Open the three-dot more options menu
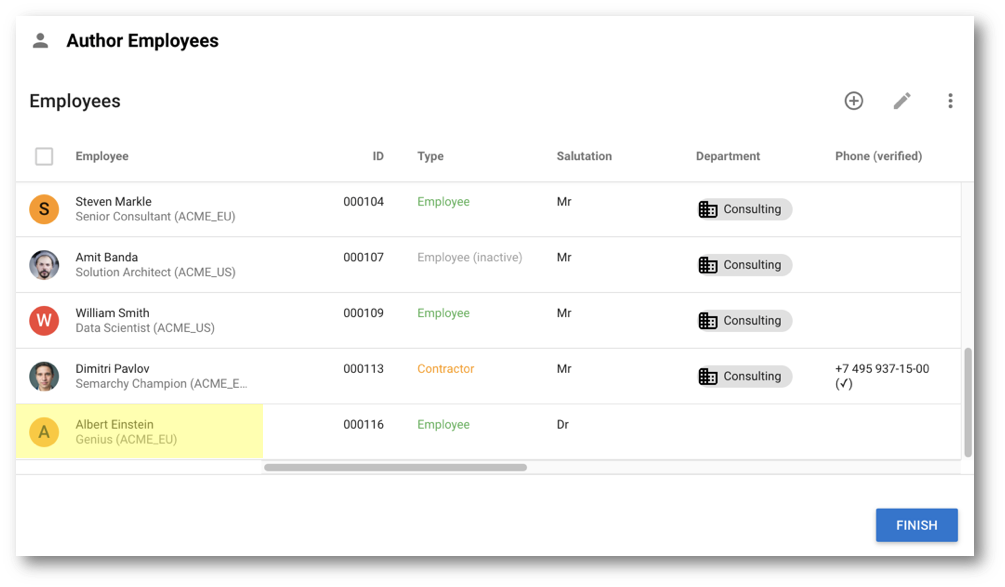The image size is (1005, 587). click(x=950, y=101)
